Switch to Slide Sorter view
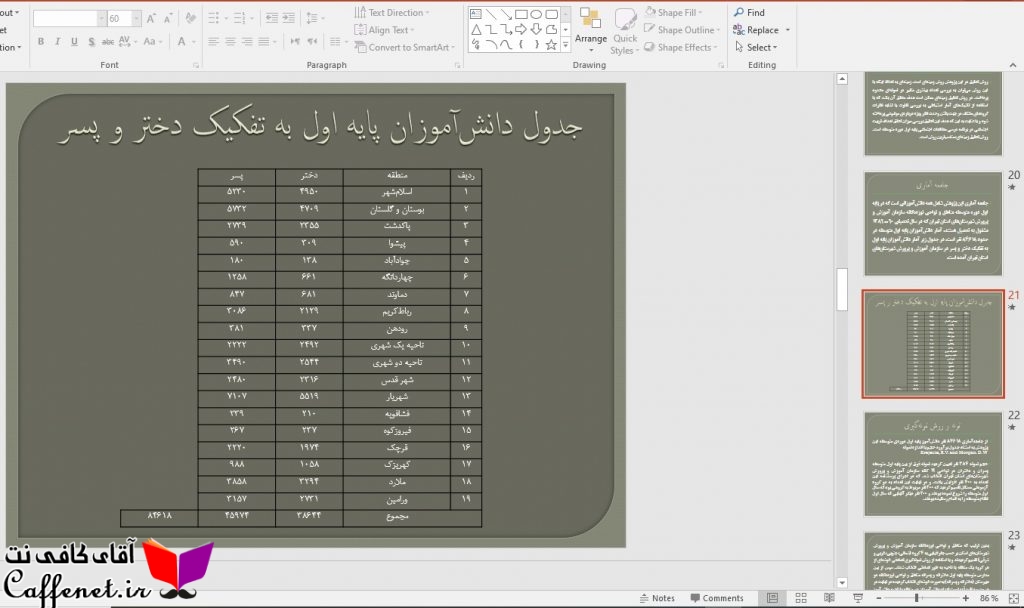Image resolution: width=1024 pixels, height=608 pixels. 801,598
